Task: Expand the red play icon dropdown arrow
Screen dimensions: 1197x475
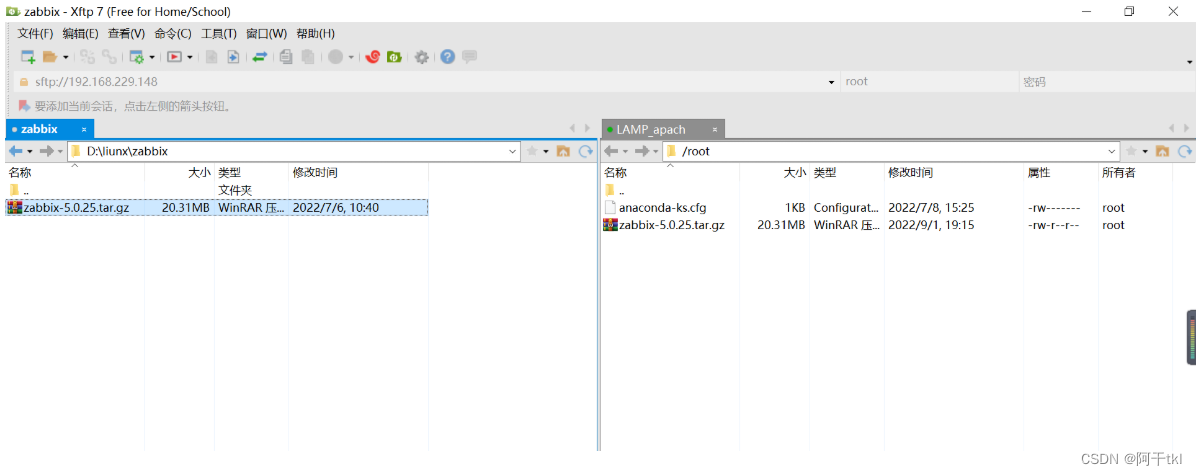Action: click(x=189, y=57)
